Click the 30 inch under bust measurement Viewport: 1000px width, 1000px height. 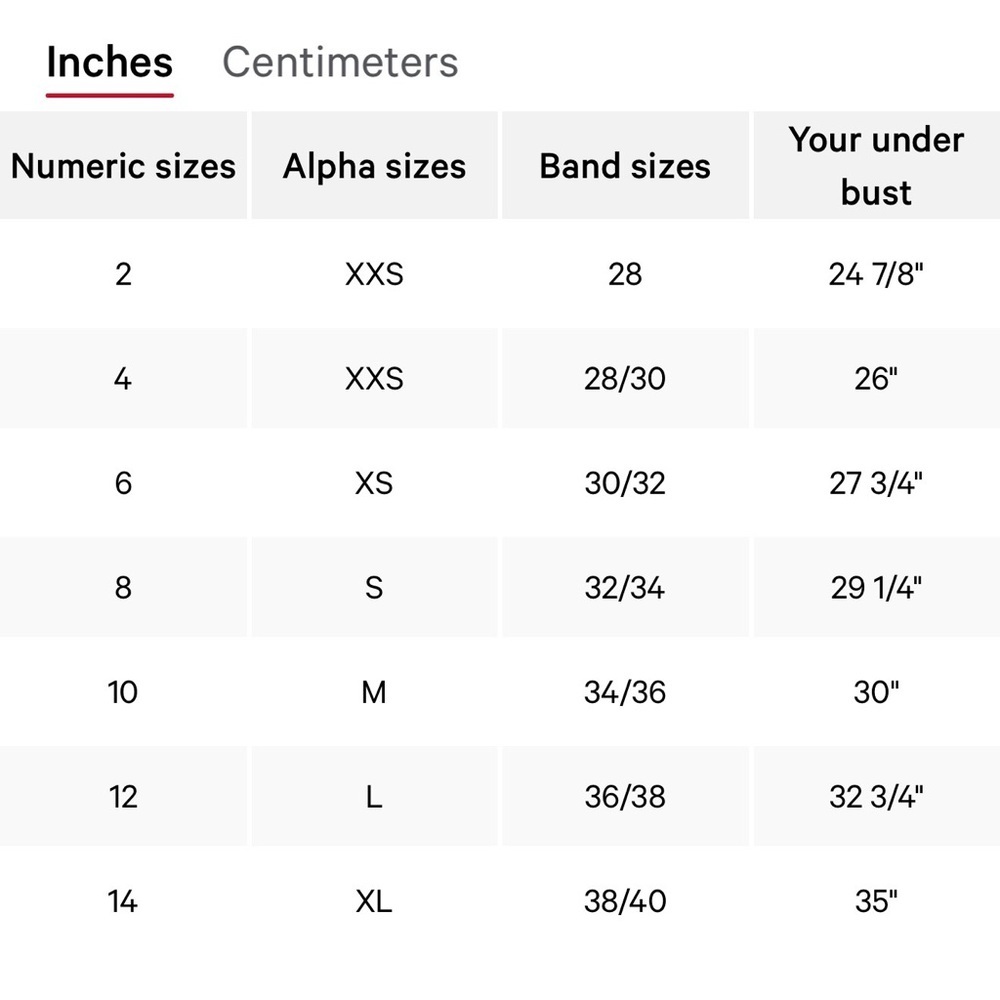coord(876,692)
